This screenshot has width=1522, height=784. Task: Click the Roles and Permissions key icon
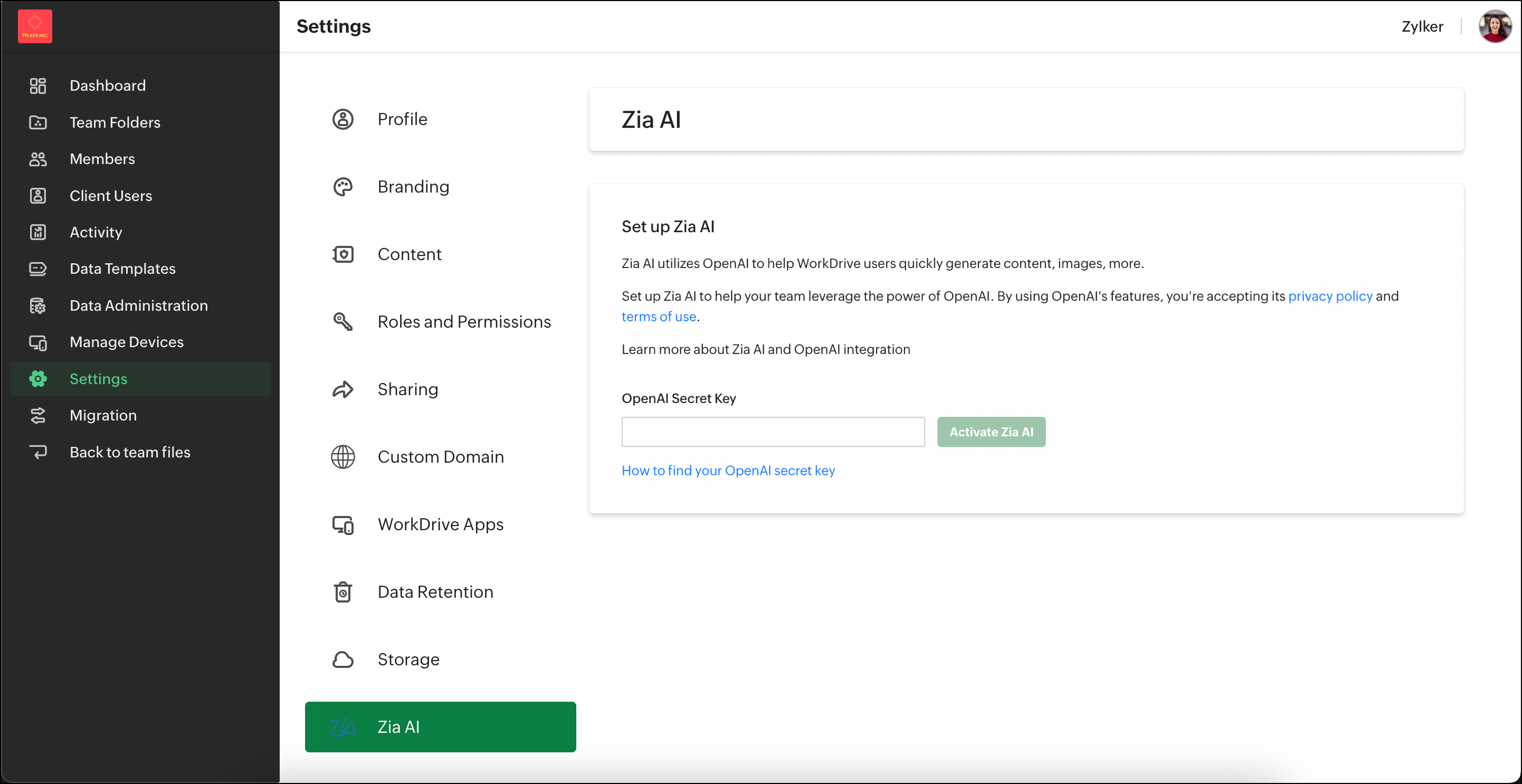click(x=343, y=321)
